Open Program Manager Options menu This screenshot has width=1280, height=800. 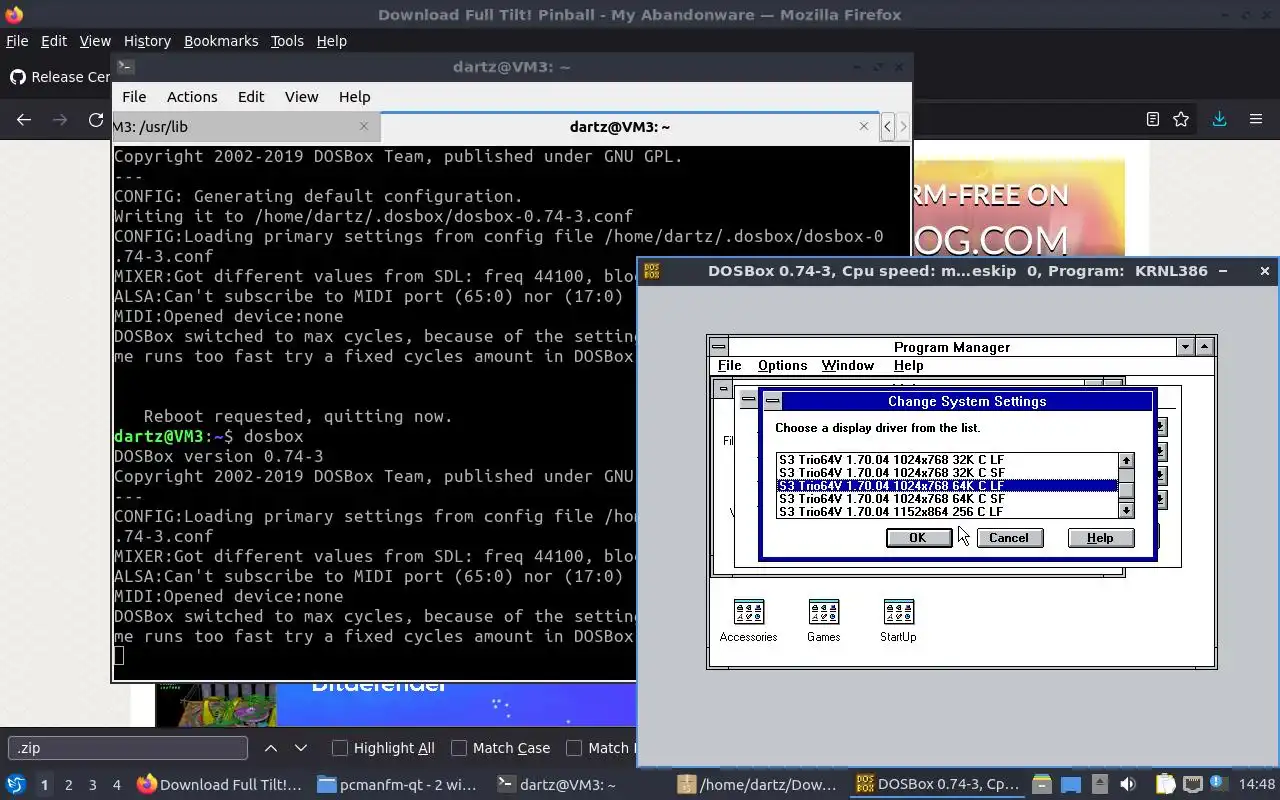(x=782, y=365)
